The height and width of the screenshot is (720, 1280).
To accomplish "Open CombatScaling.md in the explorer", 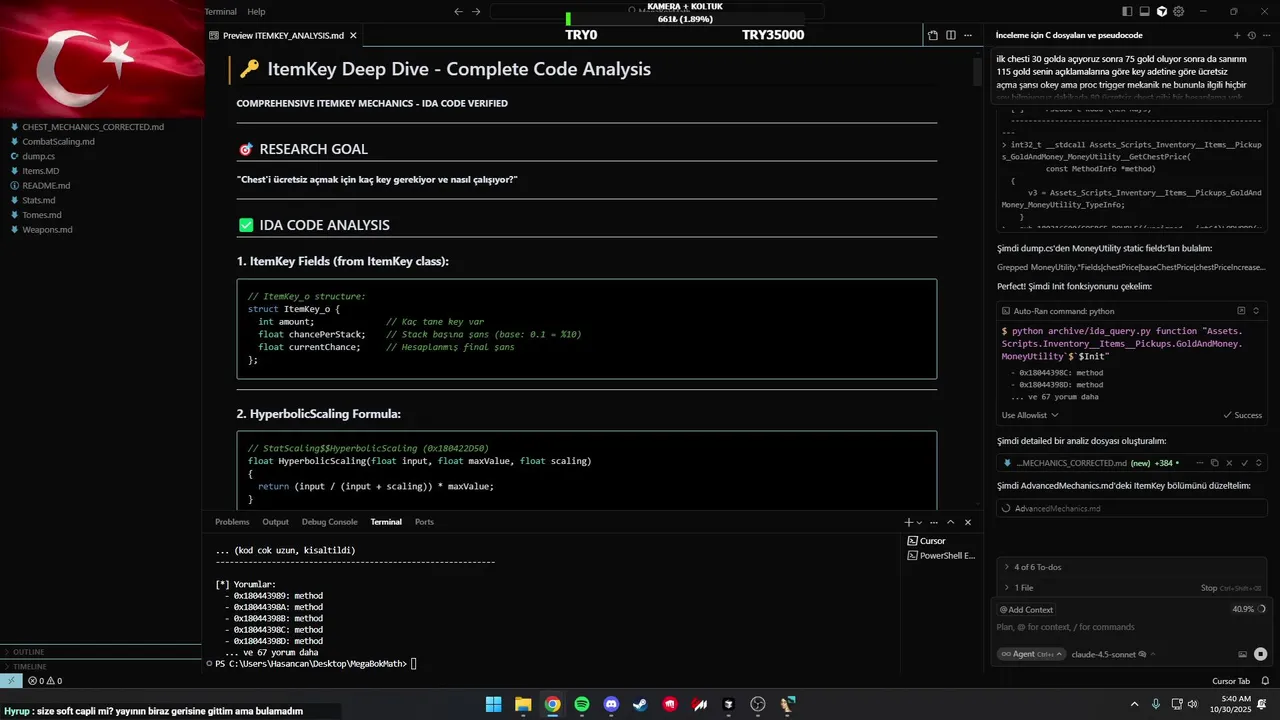I will [x=58, y=142].
